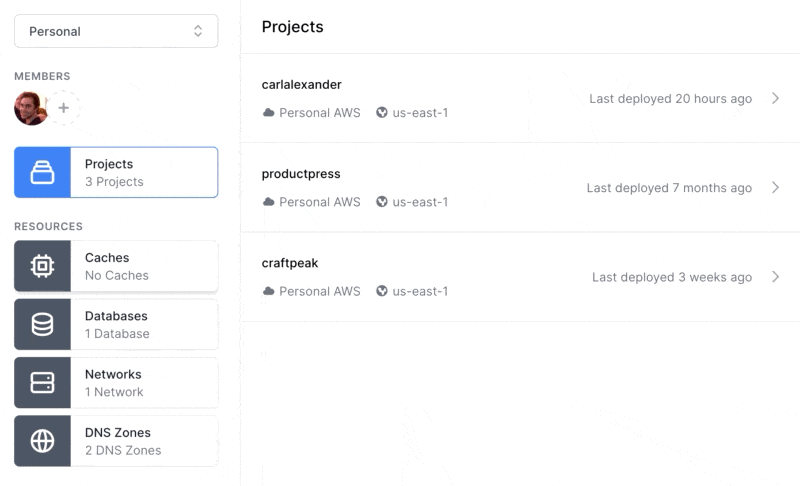
Task: Open the craftpeak project name
Action: coord(290,263)
